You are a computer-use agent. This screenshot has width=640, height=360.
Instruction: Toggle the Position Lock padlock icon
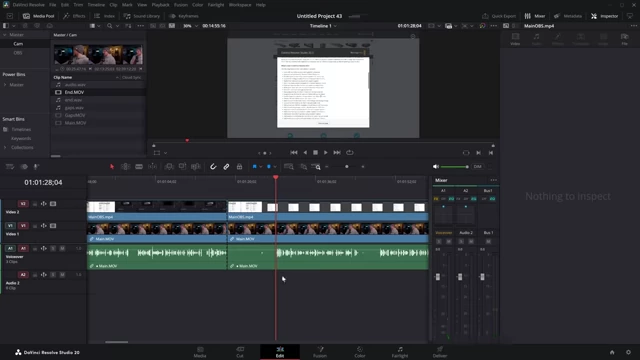(x=240, y=167)
